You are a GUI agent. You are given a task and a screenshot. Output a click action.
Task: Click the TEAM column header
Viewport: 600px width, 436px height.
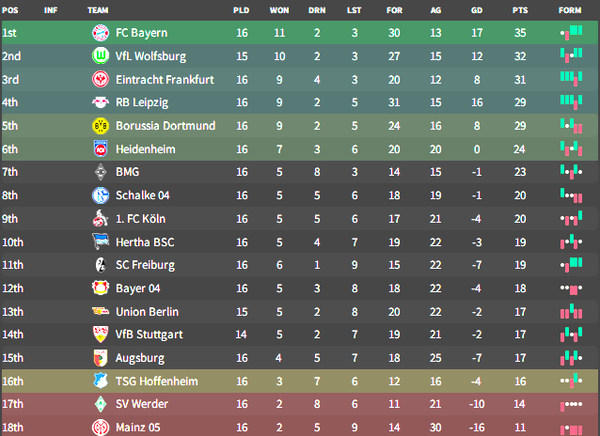click(x=99, y=9)
